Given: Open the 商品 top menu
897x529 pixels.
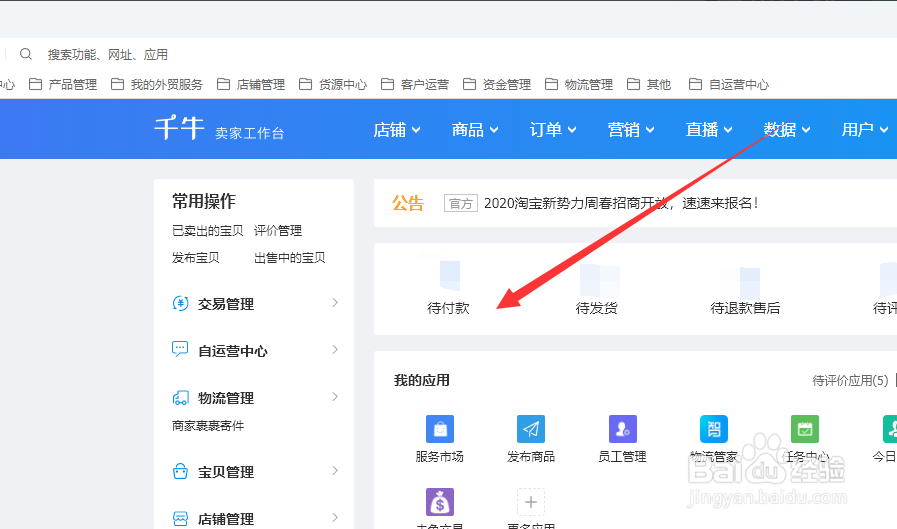Looking at the screenshot, I should pyautogui.click(x=475, y=130).
